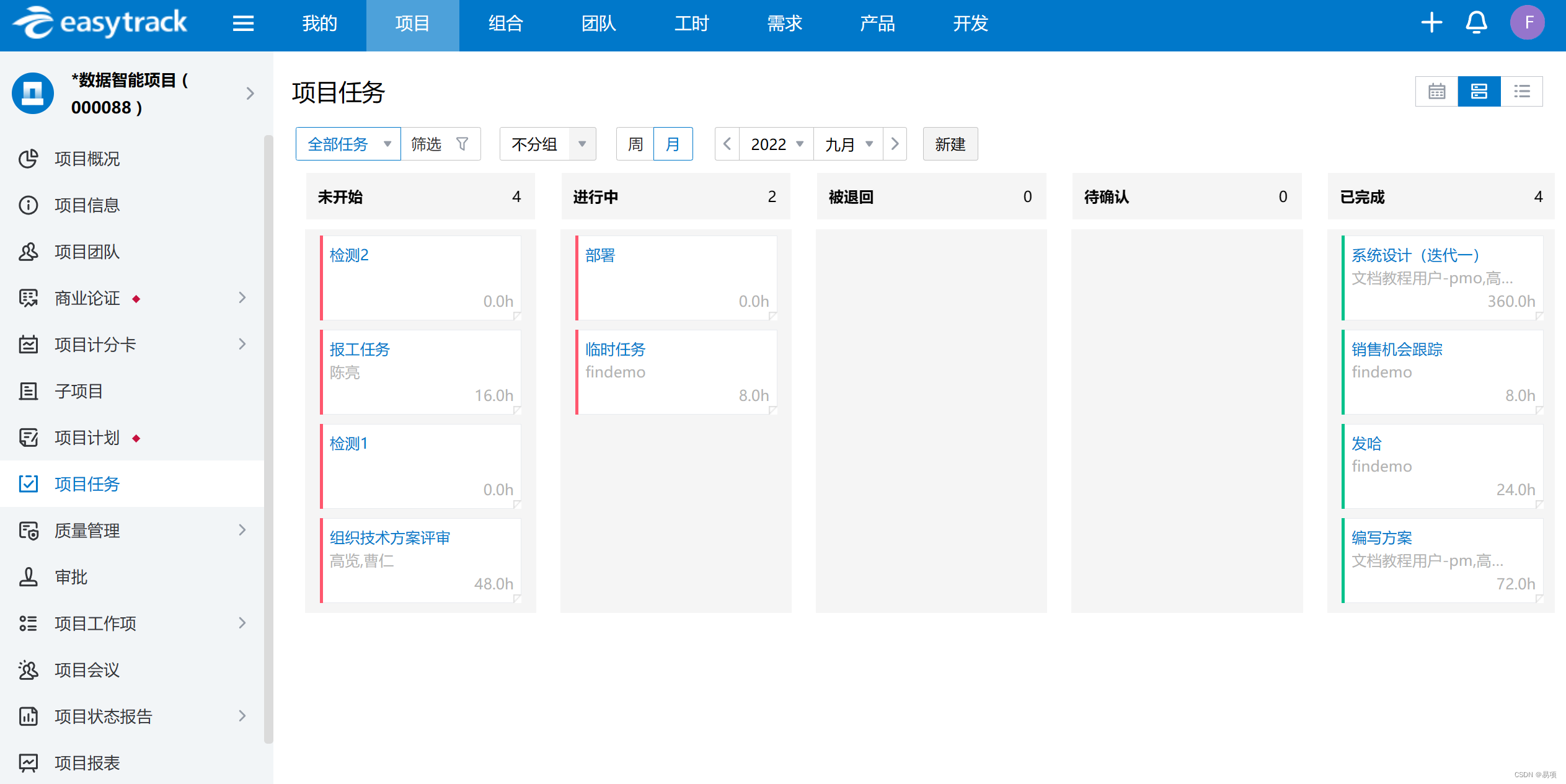Switch to kanban board view icon
Viewport: 1566px width, 784px height.
coord(1479,92)
